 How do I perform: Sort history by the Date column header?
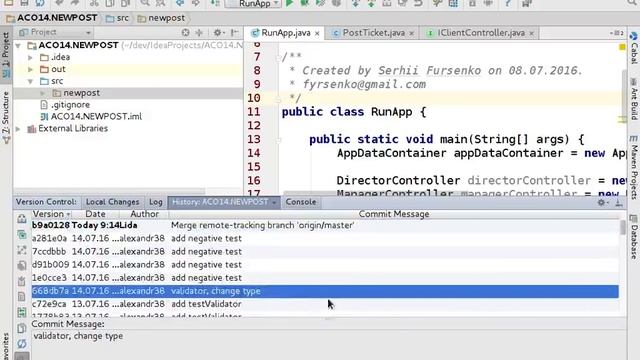tap(95, 214)
